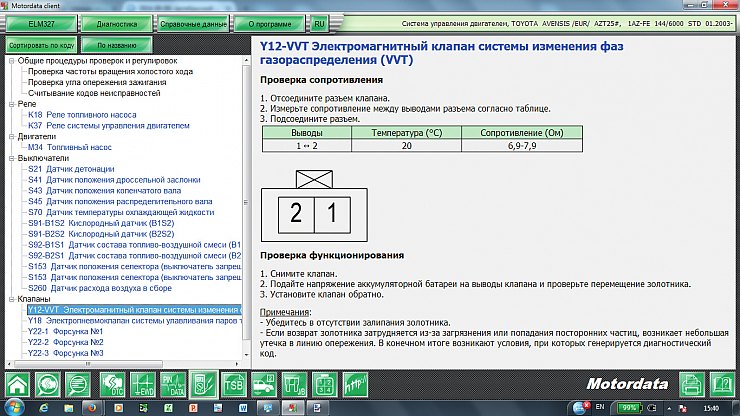Select Y22-1 Форсунка №1
Viewport: 740px width, 416px height.
point(65,331)
